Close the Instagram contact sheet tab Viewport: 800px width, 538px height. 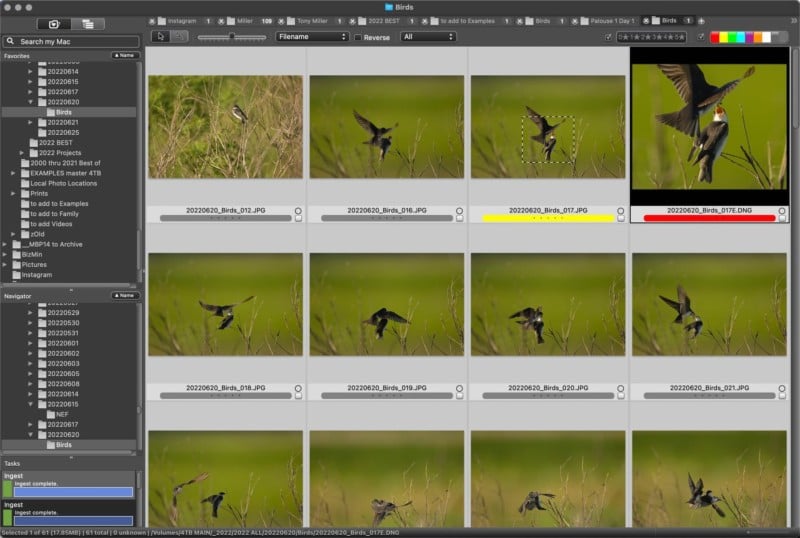(x=152, y=21)
